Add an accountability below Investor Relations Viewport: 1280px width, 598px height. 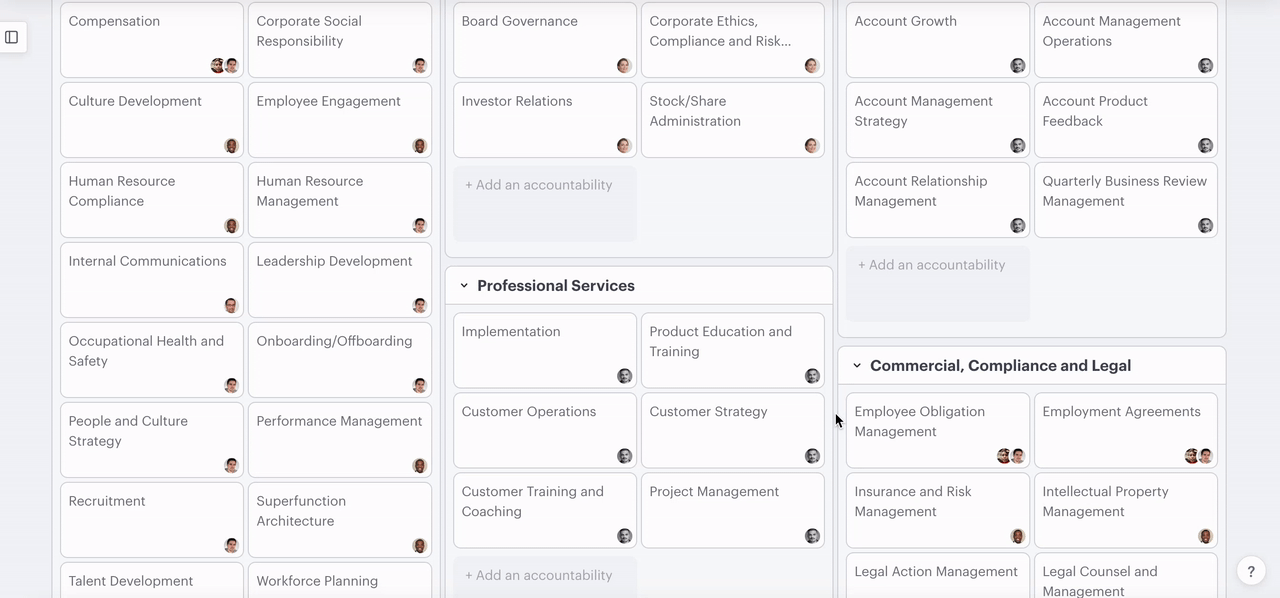pyautogui.click(x=539, y=185)
